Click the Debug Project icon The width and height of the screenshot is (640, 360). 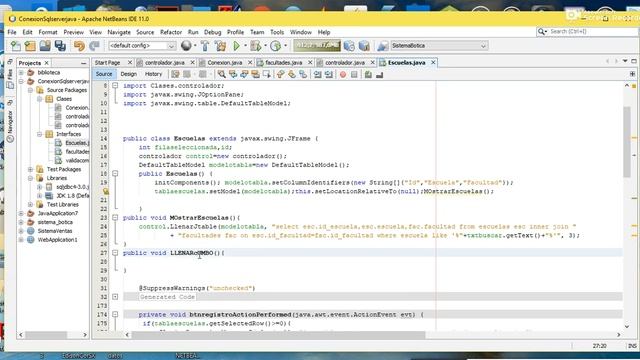pos(256,46)
